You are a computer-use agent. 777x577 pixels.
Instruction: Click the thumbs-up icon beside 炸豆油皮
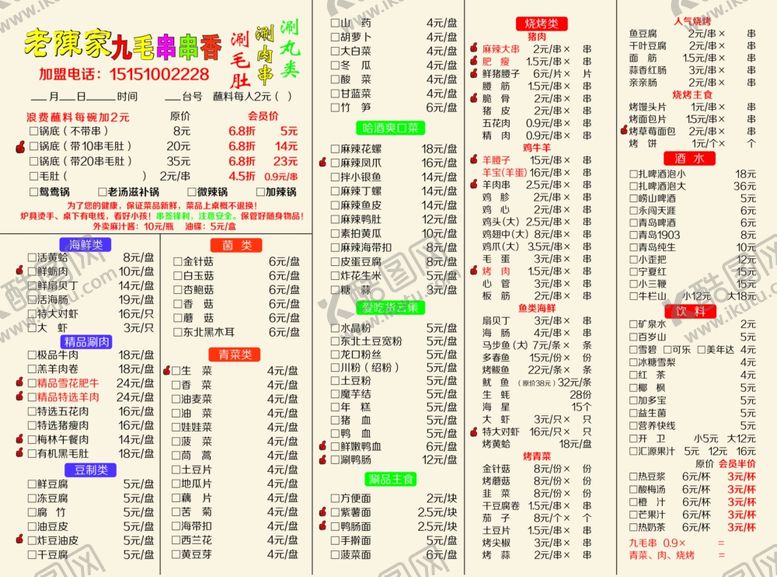point(19,539)
